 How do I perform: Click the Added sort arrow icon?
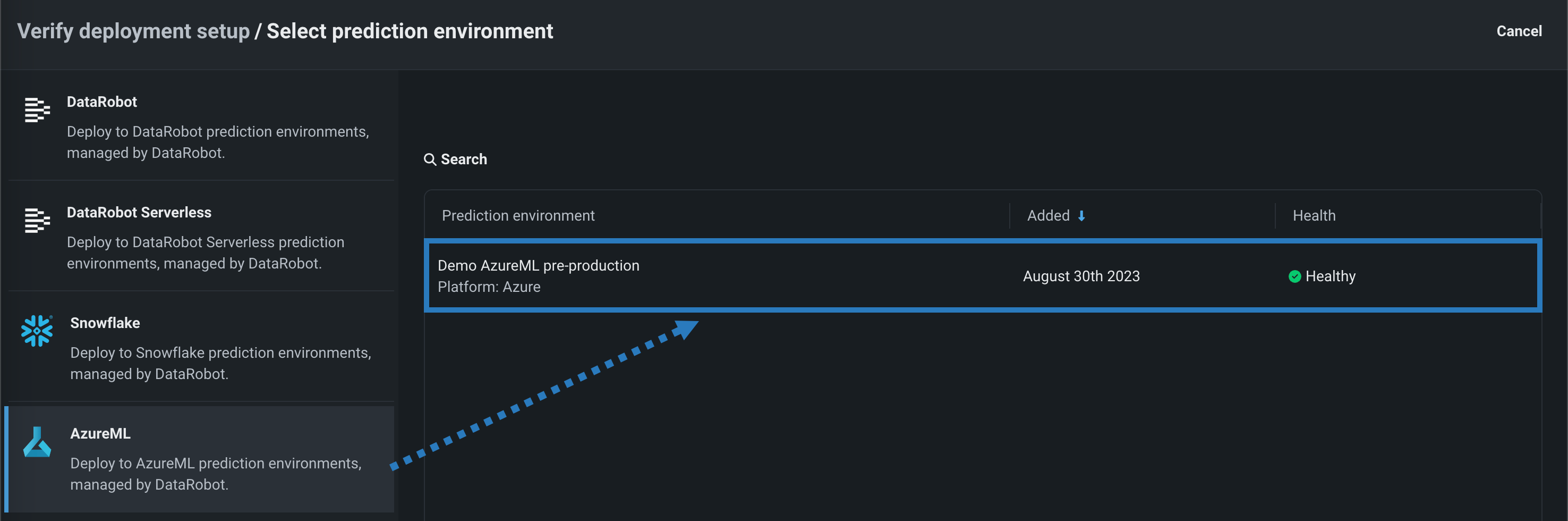coord(1081,216)
